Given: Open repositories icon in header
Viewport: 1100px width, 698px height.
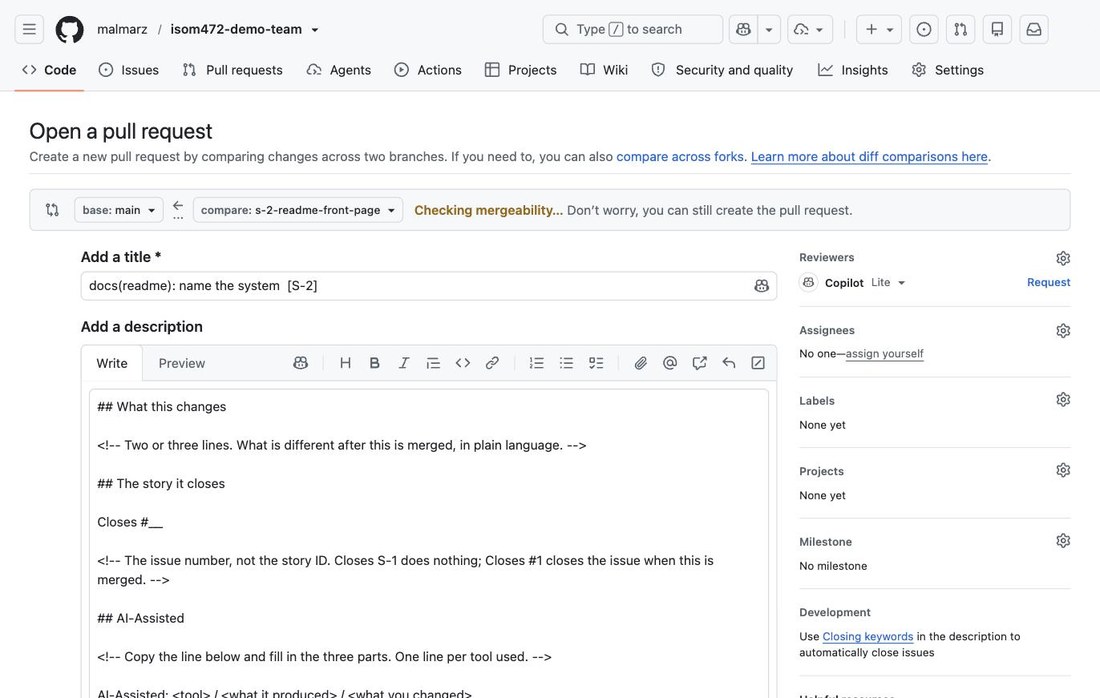Looking at the screenshot, I should click(x=997, y=29).
